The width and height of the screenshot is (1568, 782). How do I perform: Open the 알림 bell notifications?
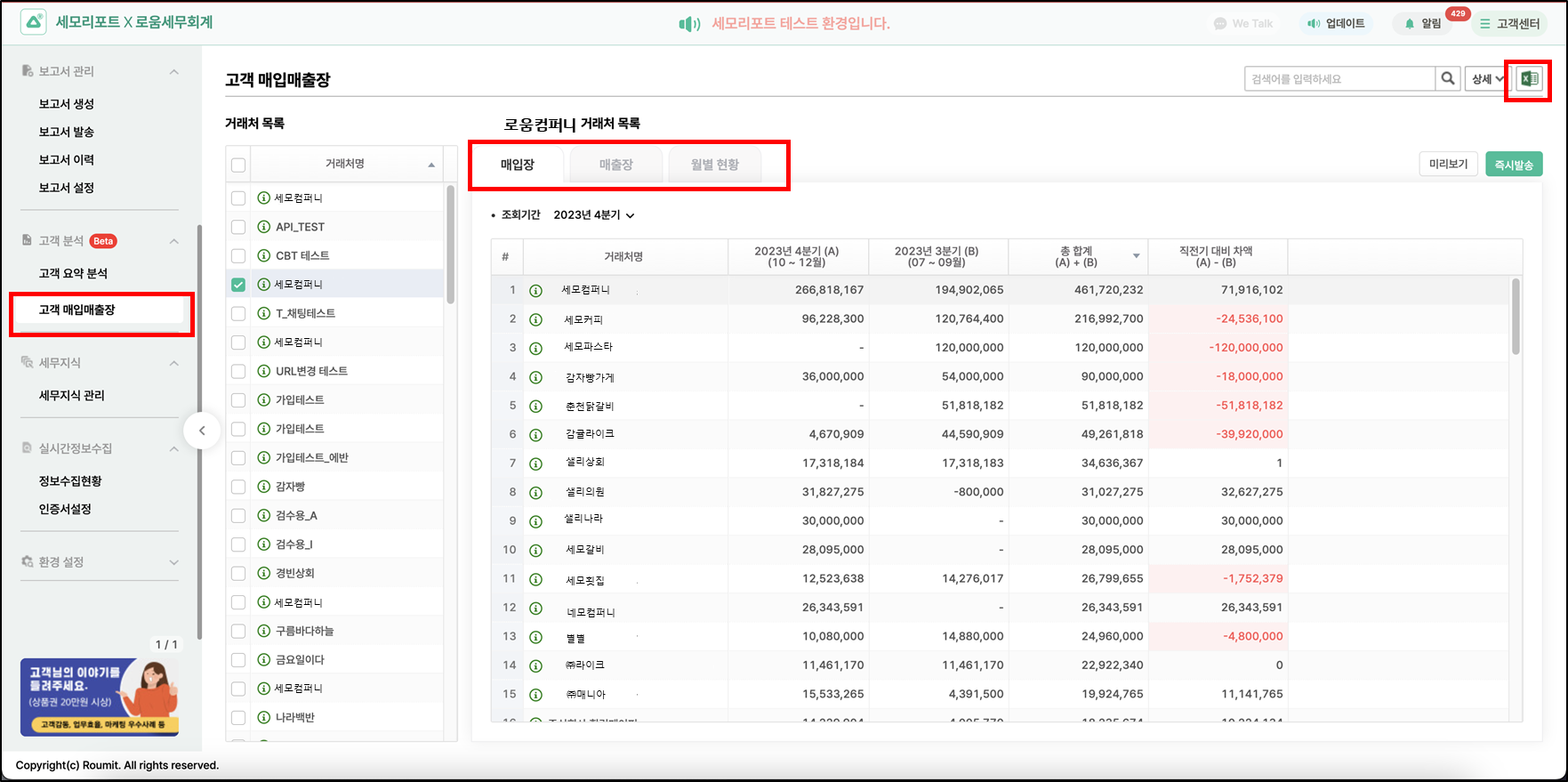pyautogui.click(x=1422, y=24)
